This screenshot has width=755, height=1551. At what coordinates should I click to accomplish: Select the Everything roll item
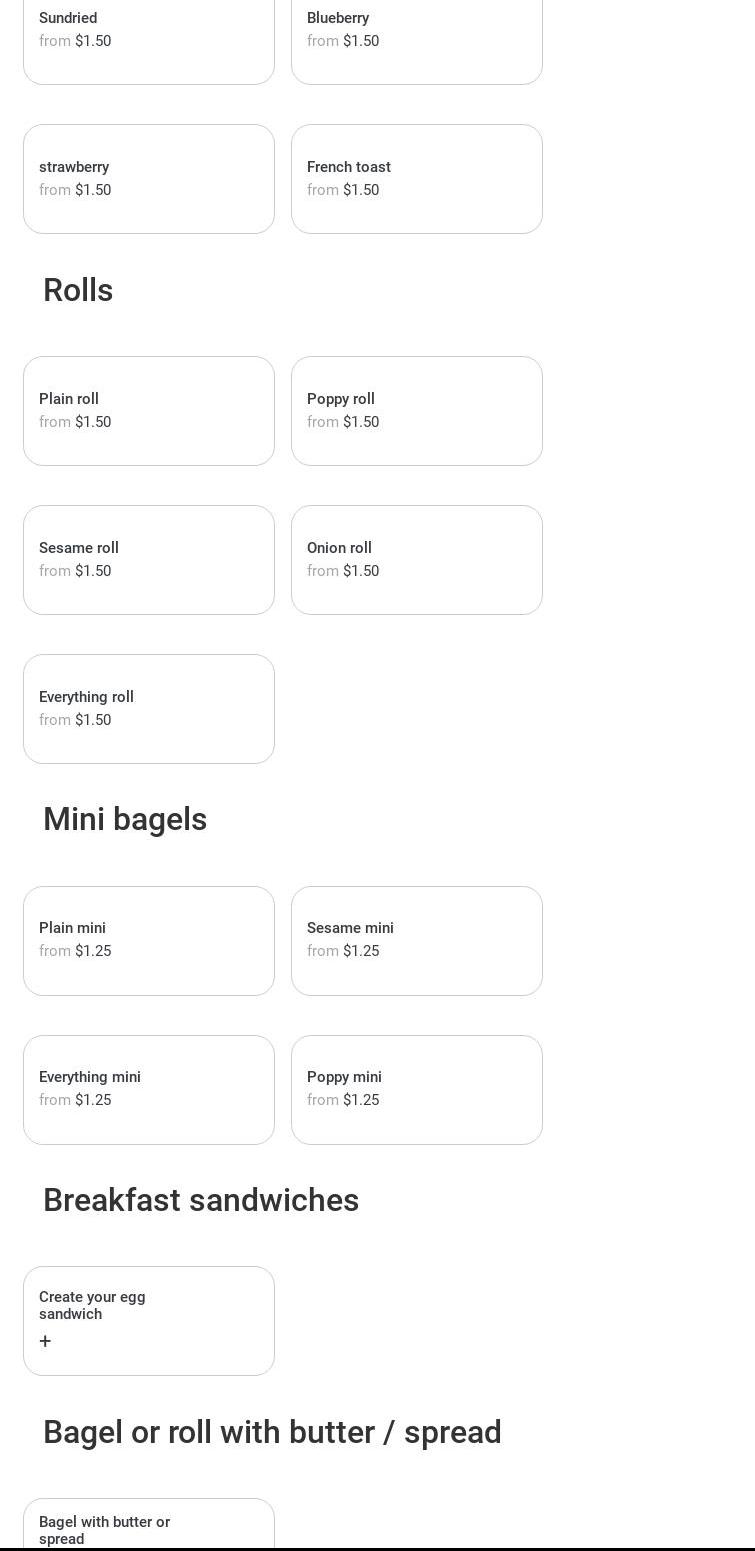148,709
